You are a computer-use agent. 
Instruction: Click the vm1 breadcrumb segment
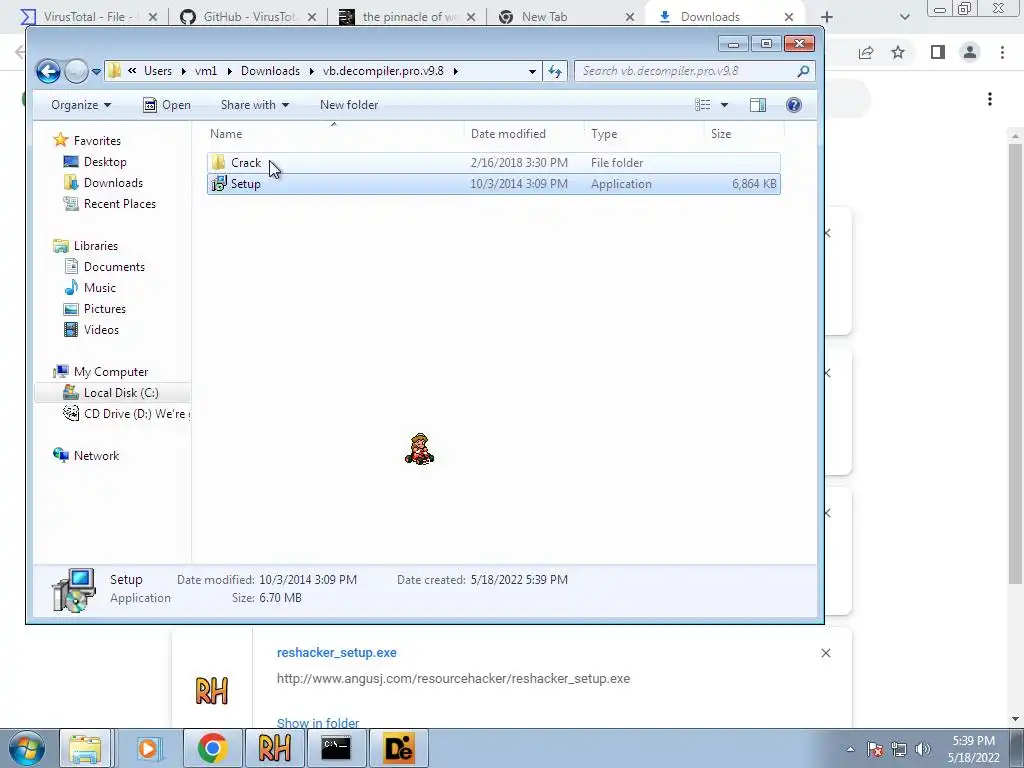pyautogui.click(x=206, y=71)
